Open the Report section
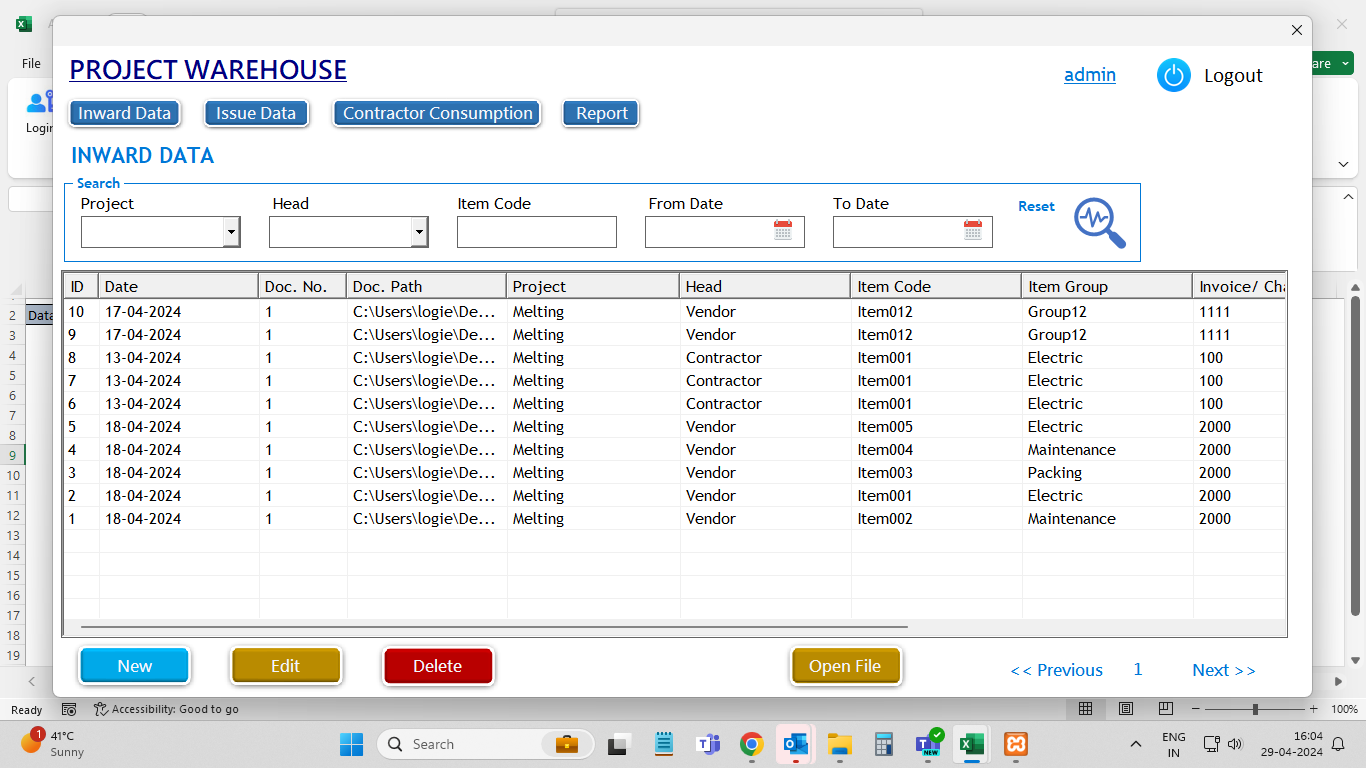 pos(601,113)
